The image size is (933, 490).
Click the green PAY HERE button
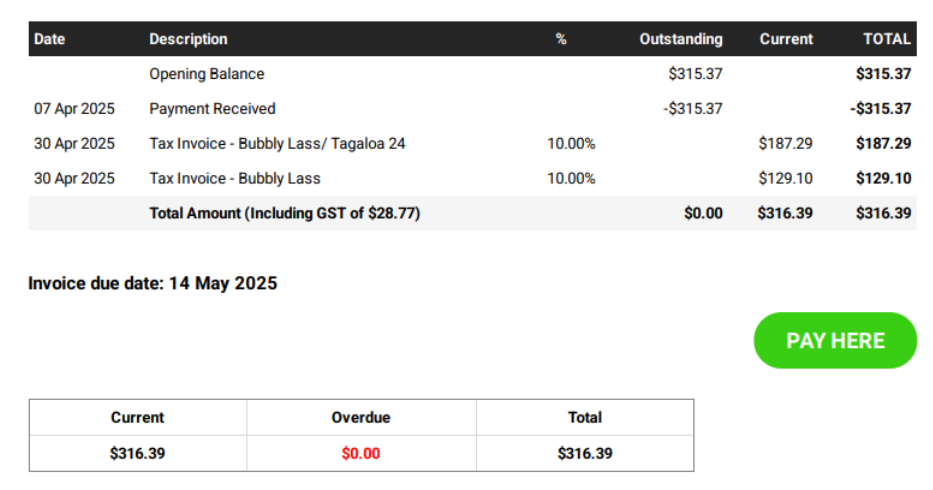(835, 340)
